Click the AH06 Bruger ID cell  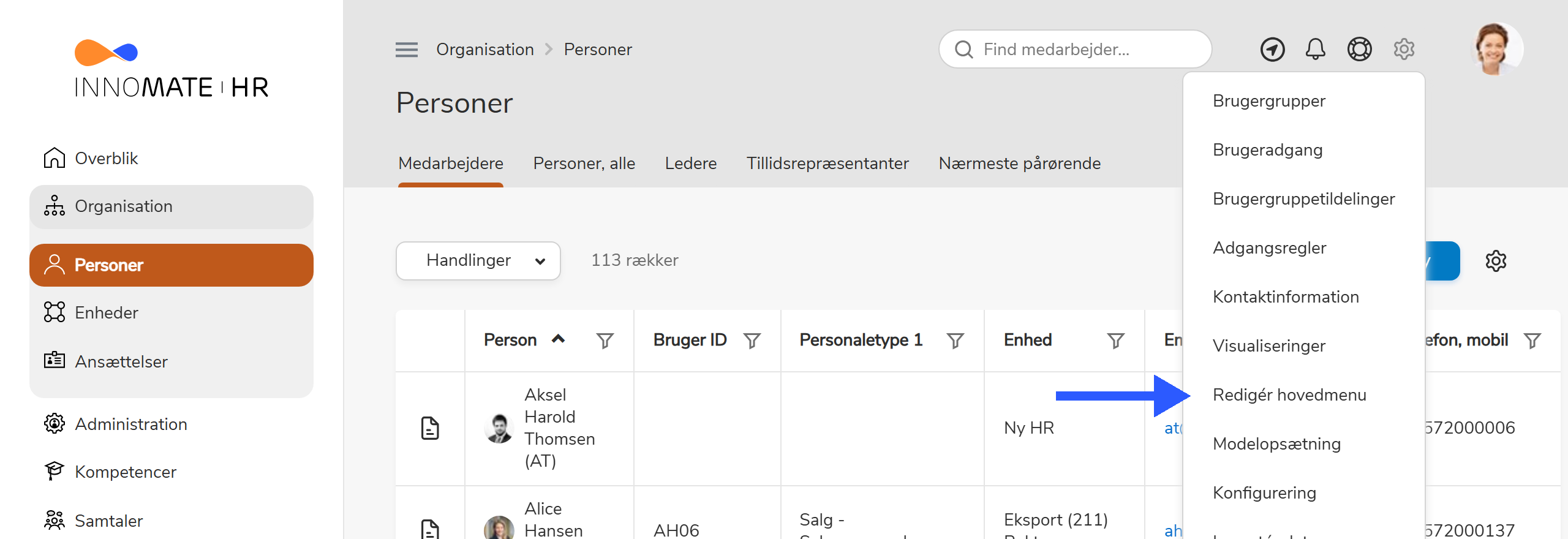676,530
